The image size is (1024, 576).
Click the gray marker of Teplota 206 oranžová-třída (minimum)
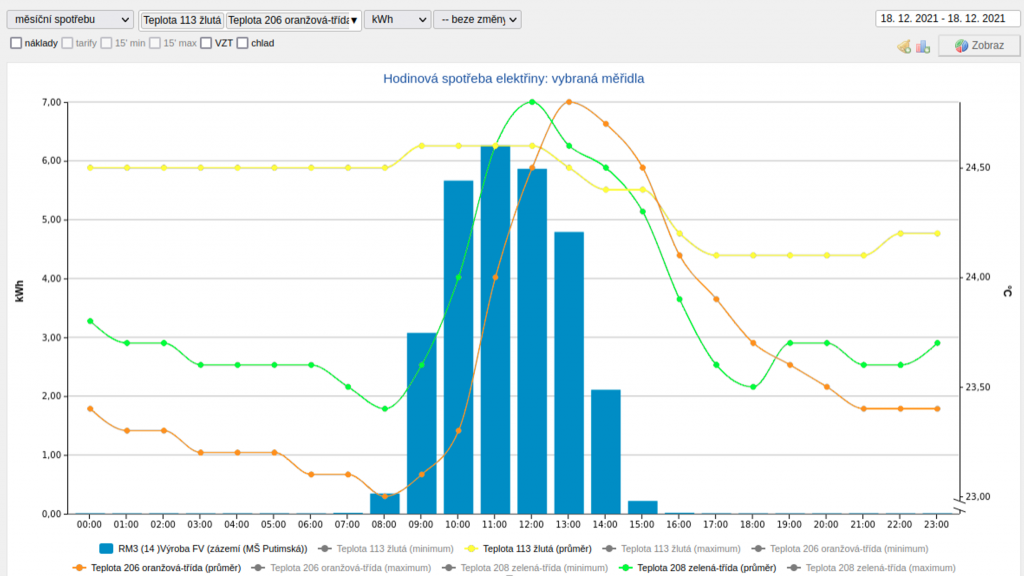point(758,549)
